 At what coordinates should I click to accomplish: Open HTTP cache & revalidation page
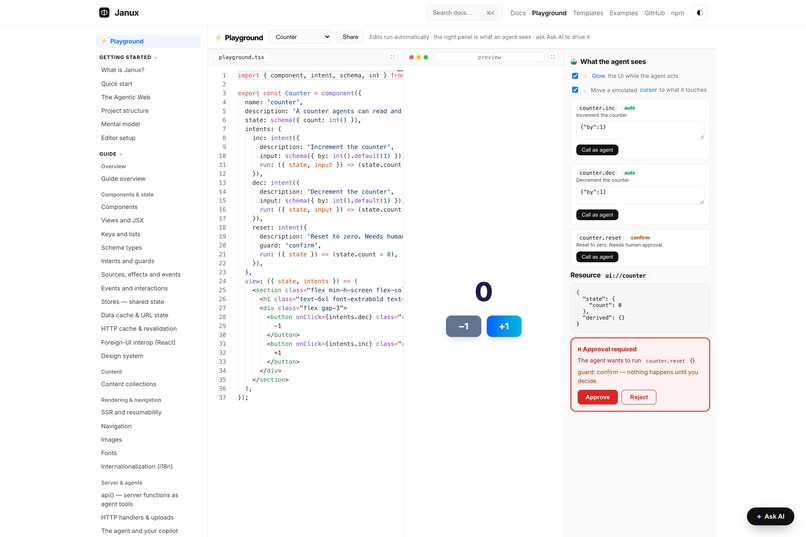(139, 328)
